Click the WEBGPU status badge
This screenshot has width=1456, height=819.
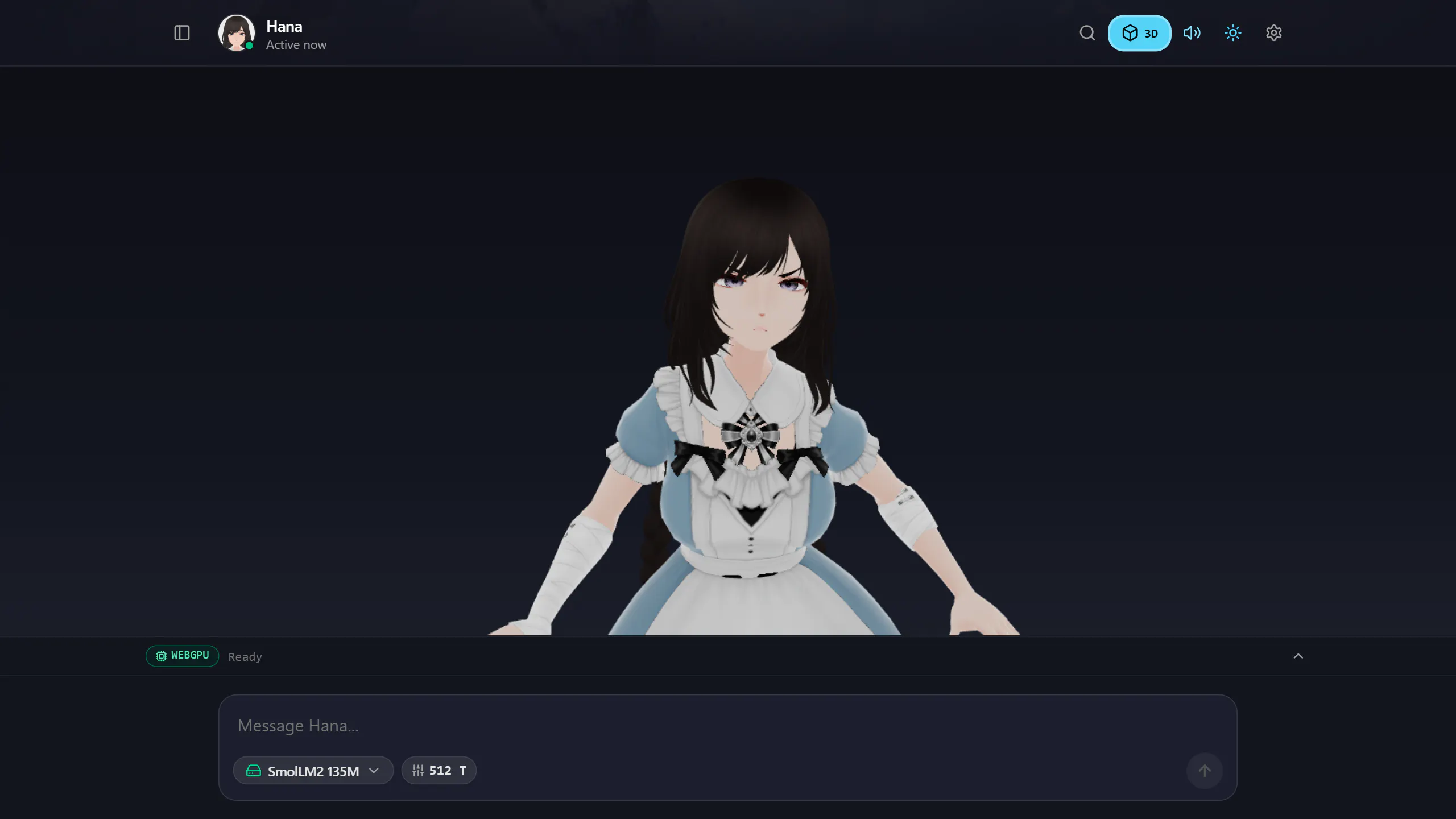(x=182, y=656)
